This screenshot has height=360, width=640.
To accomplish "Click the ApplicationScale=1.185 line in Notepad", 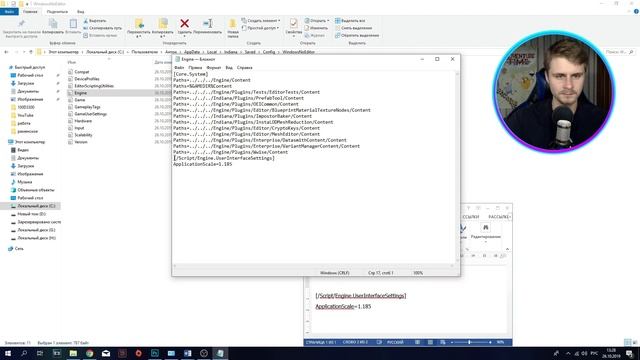I will pos(202,164).
